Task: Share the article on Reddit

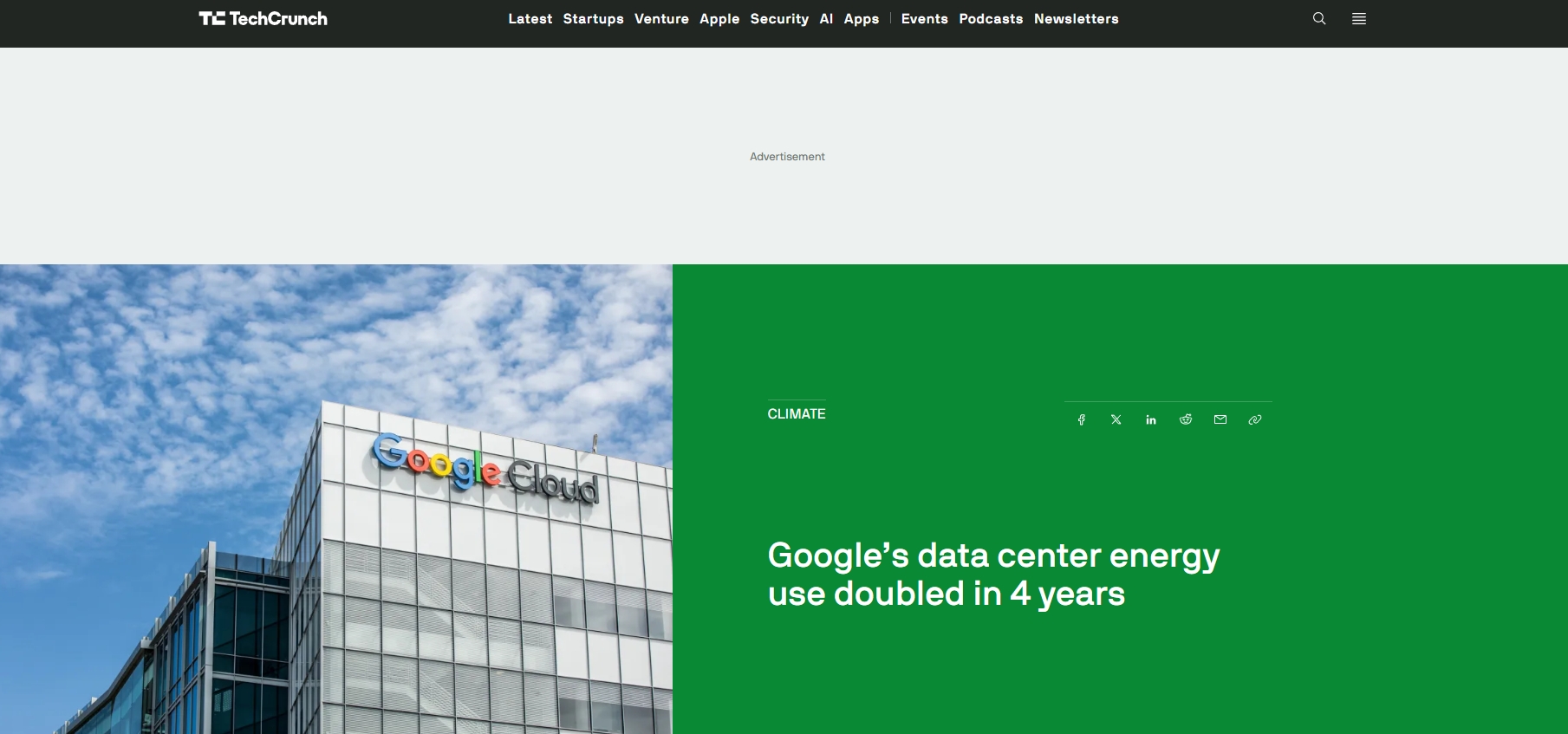Action: (1186, 419)
